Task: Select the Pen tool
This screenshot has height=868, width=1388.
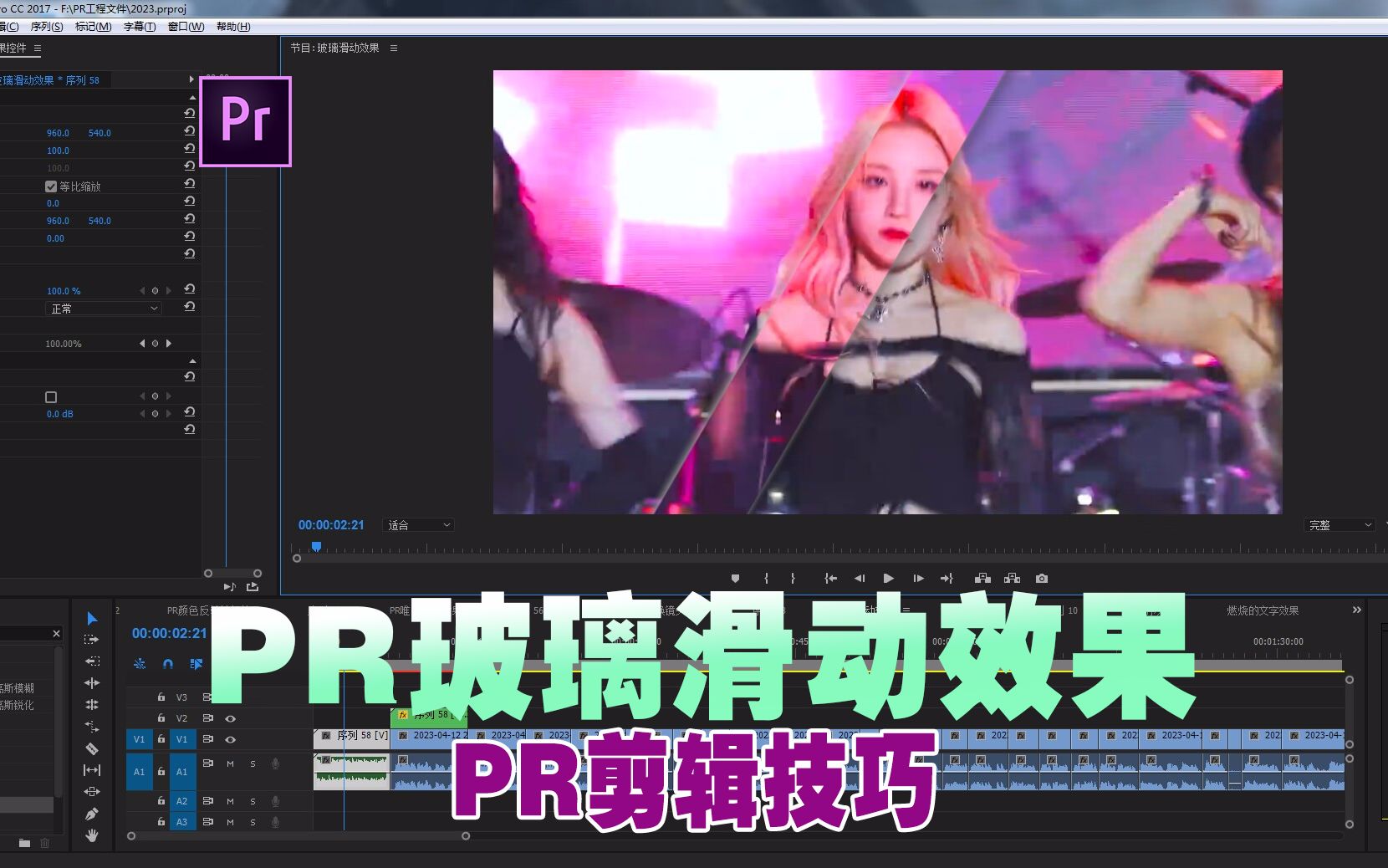Action: click(x=92, y=814)
